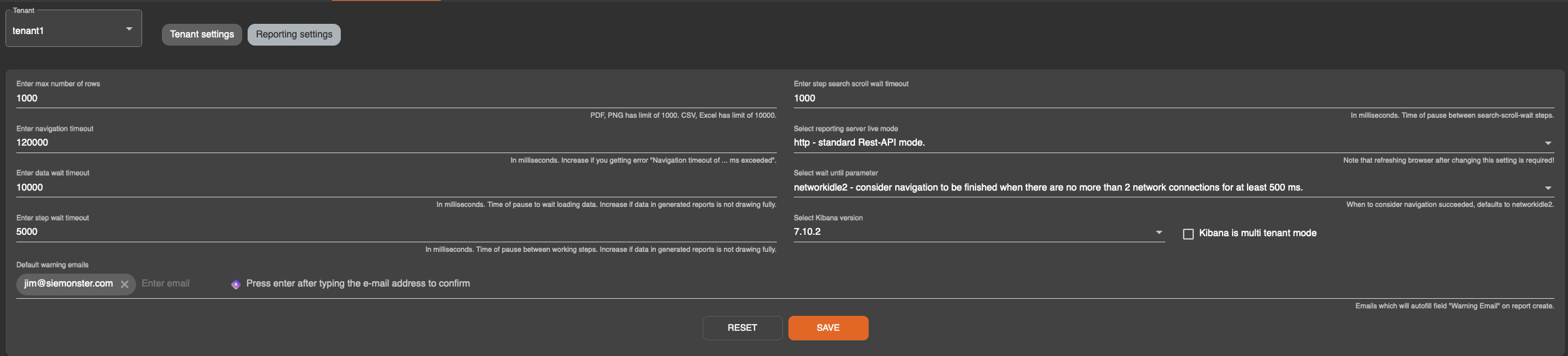This screenshot has height=356, width=1568.
Task: Switch to Reporting settings tab
Action: click(x=294, y=35)
